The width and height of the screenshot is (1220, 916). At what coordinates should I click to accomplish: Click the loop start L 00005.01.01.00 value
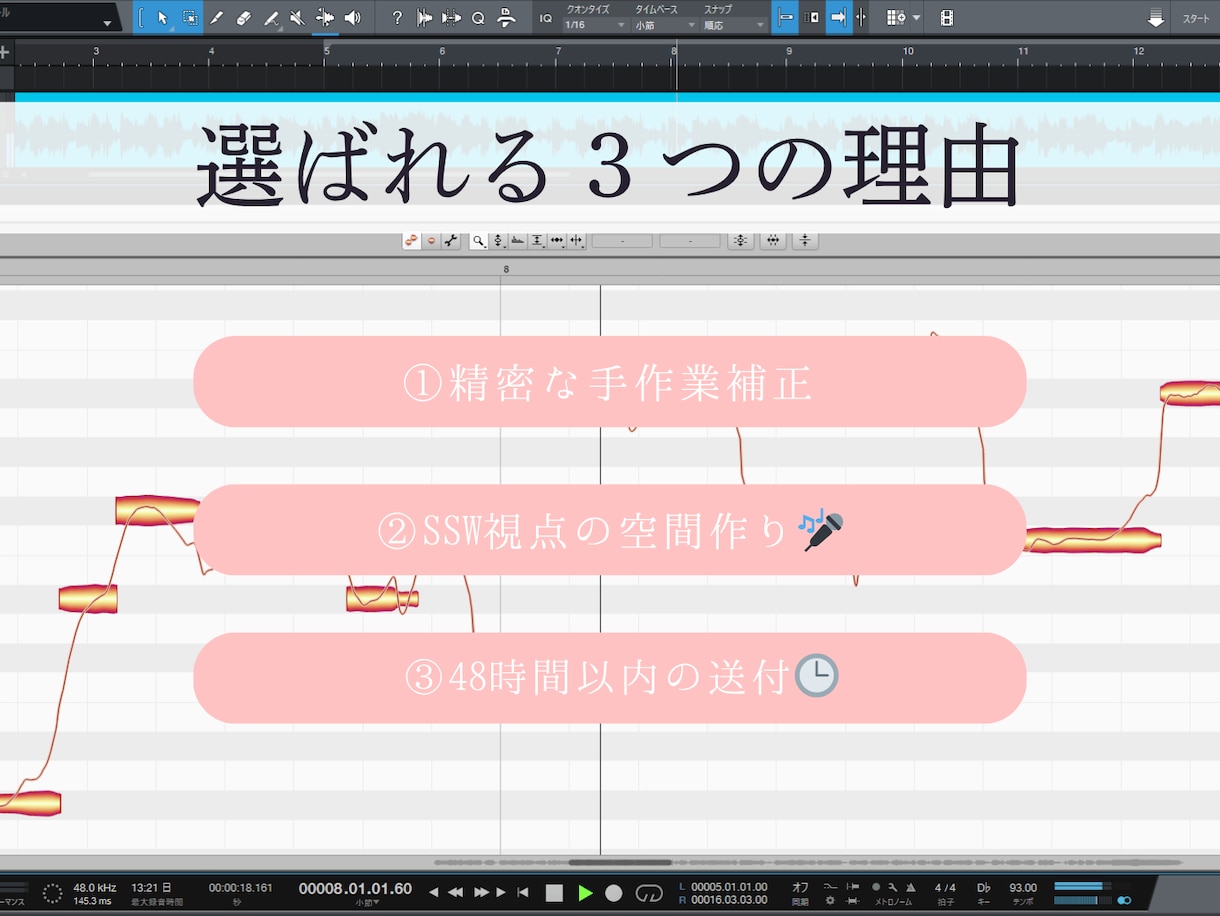pos(729,886)
